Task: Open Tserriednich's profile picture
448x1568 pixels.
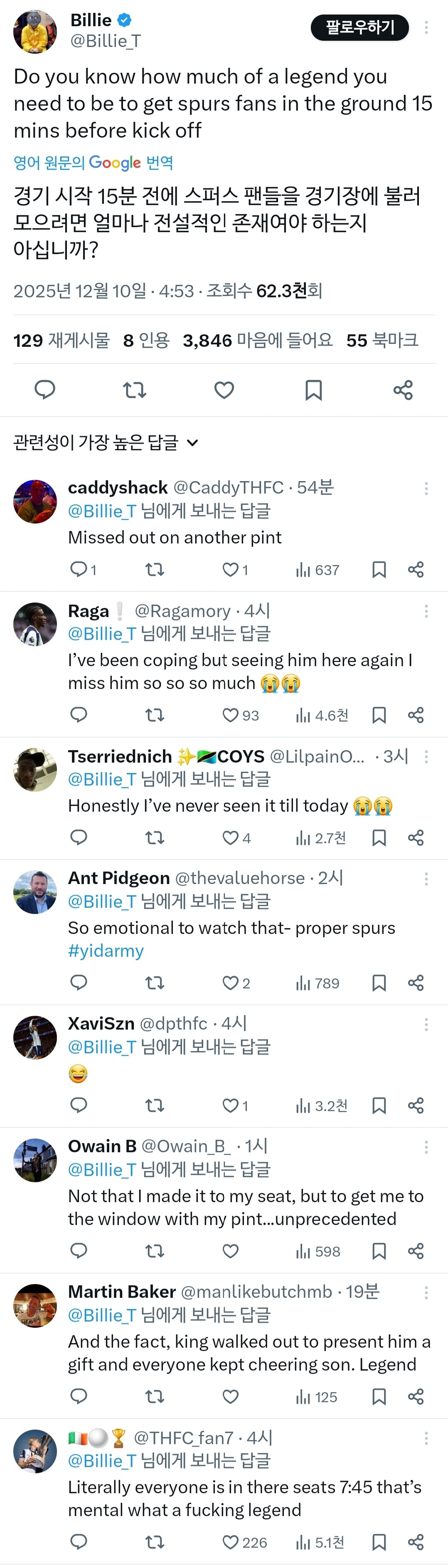Action: [x=35, y=769]
